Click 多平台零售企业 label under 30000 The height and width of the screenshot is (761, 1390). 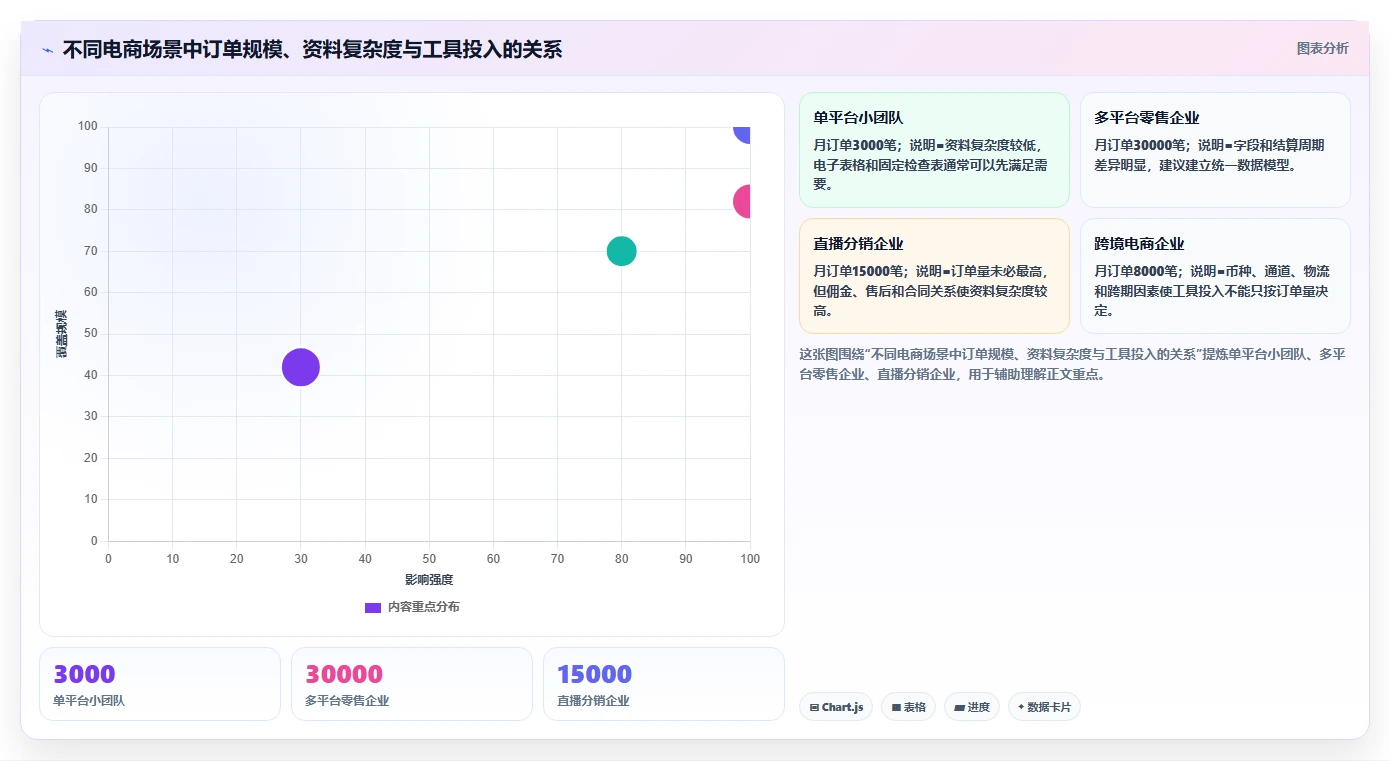(347, 701)
